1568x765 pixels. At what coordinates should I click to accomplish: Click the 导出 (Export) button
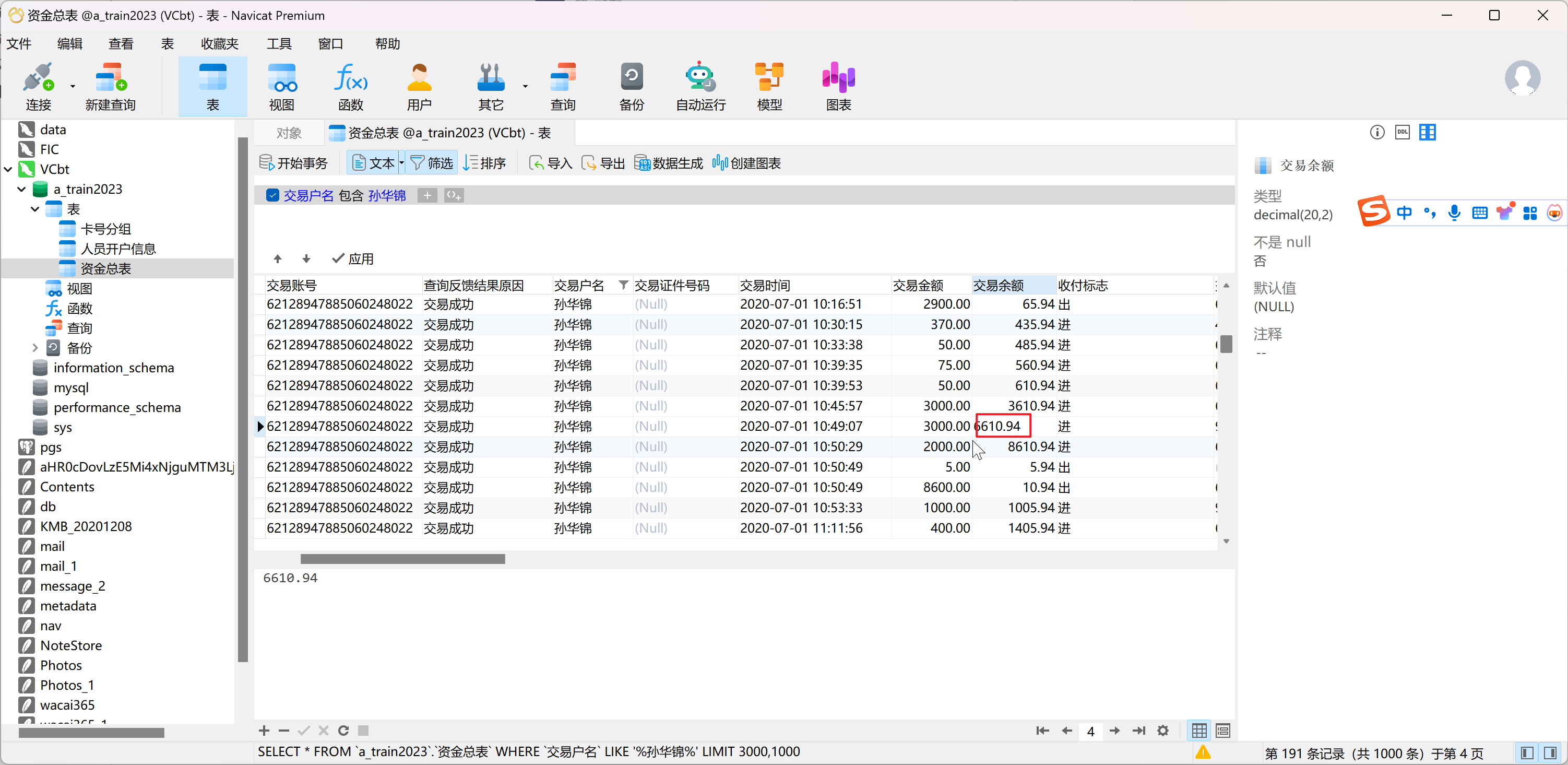(x=603, y=163)
